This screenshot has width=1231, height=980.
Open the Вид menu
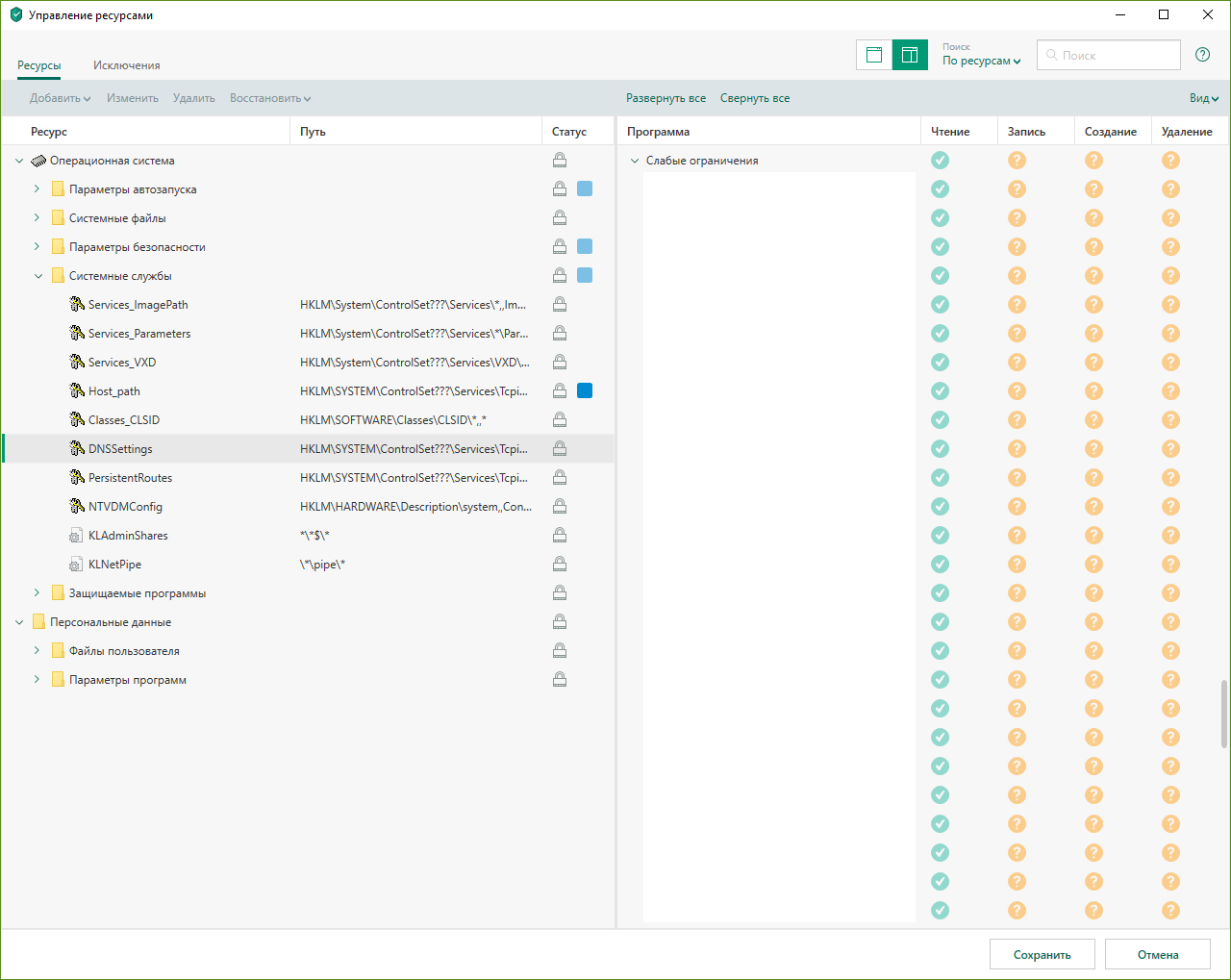(1203, 98)
